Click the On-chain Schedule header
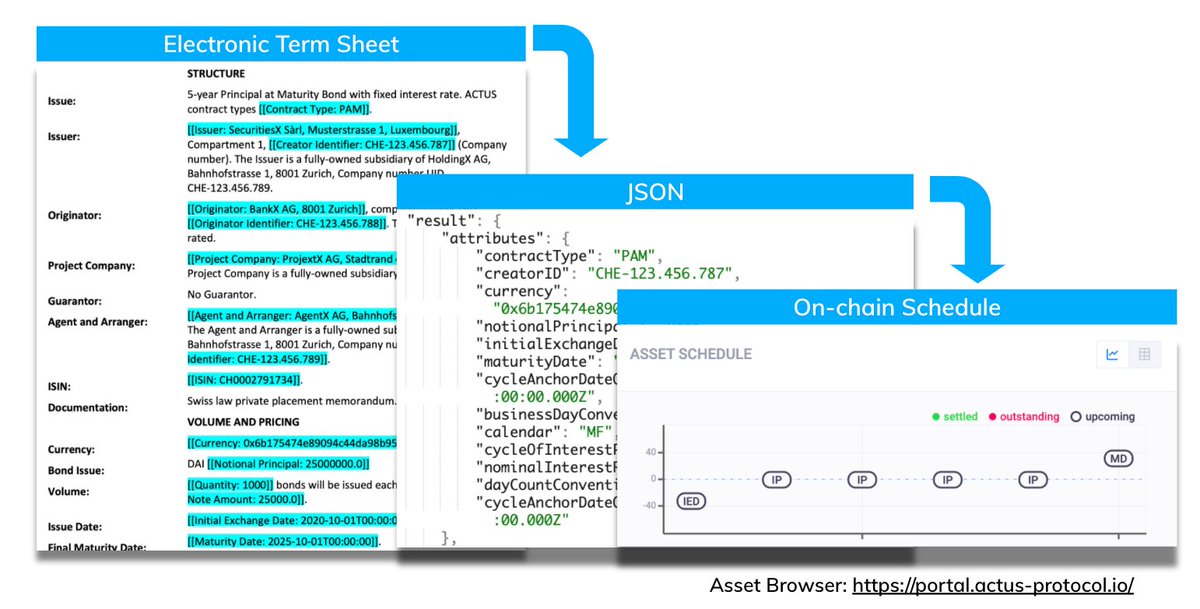This screenshot has height=609, width=1200. tap(897, 307)
